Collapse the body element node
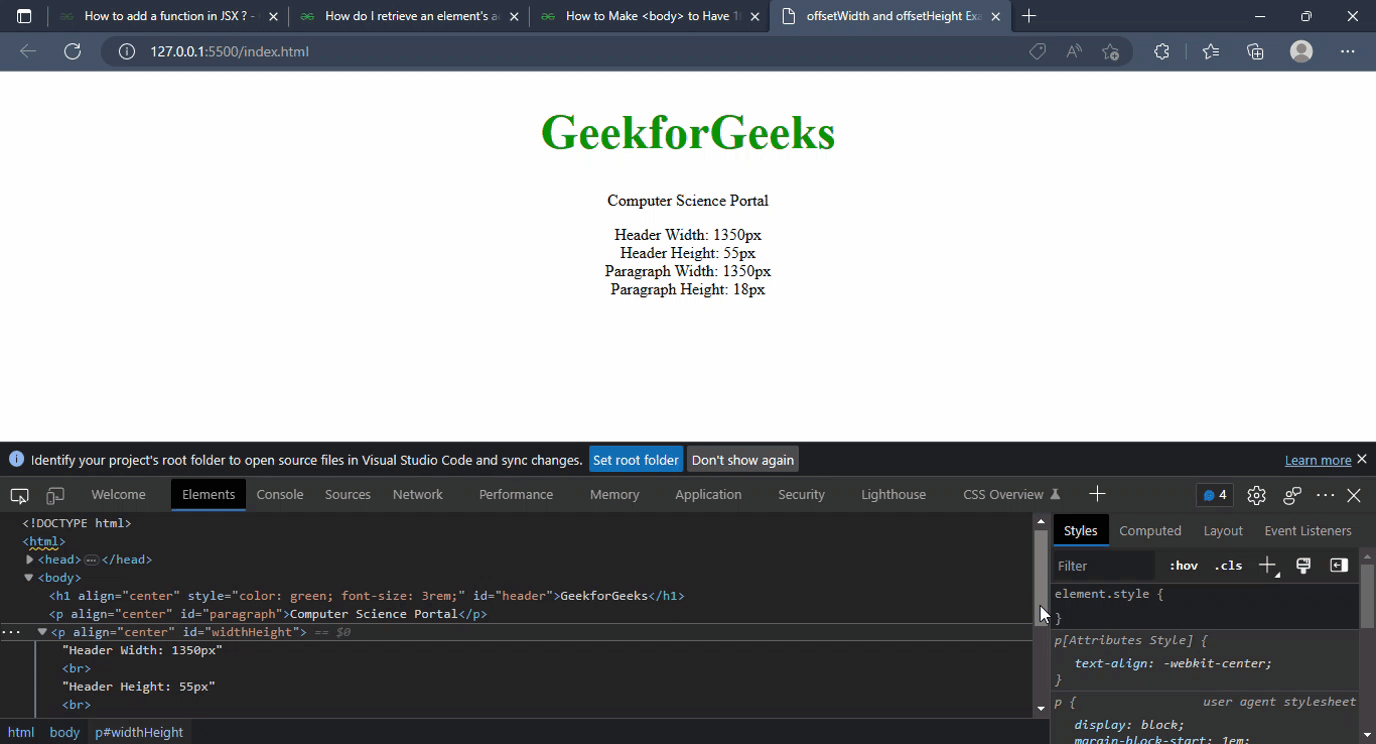 pyautogui.click(x=28, y=577)
